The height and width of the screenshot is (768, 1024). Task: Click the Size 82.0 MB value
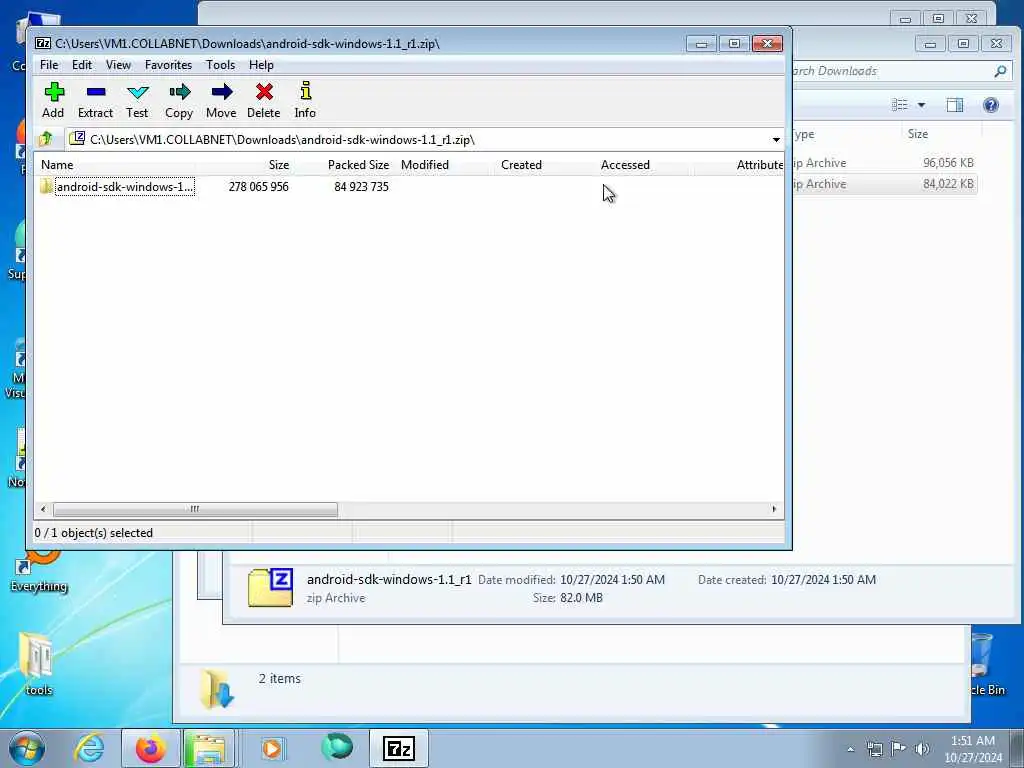(581, 598)
